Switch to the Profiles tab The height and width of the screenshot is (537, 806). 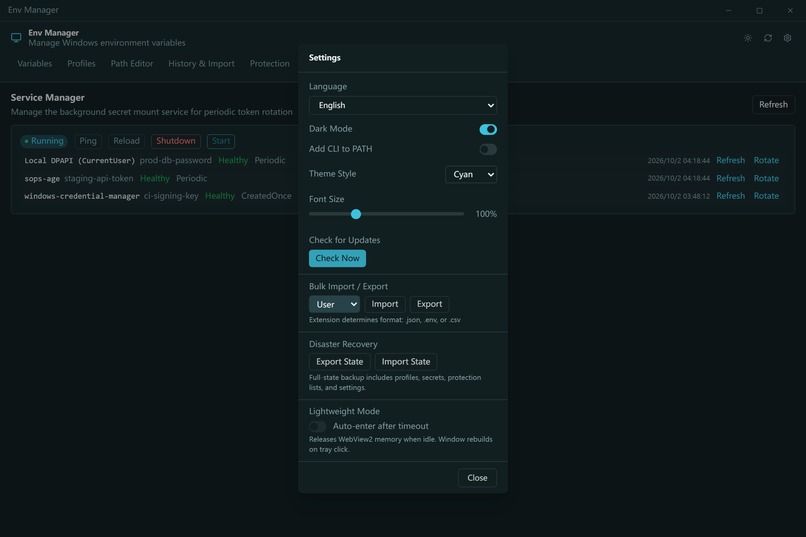click(x=81, y=64)
